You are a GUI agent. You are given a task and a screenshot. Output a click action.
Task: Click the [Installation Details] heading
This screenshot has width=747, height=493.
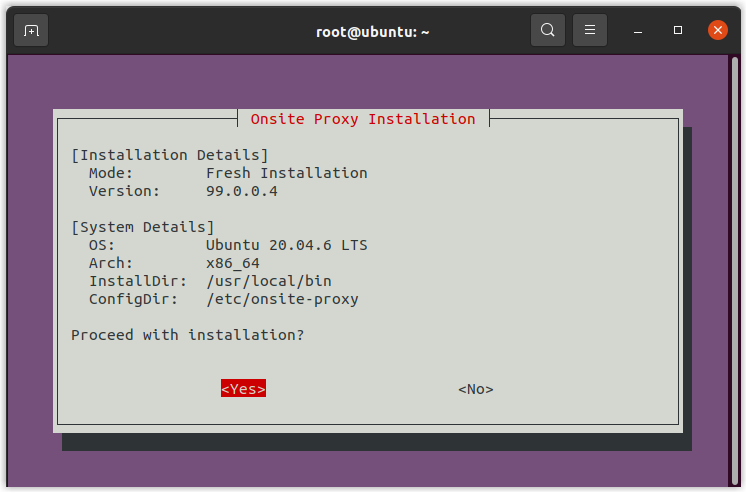(x=170, y=155)
